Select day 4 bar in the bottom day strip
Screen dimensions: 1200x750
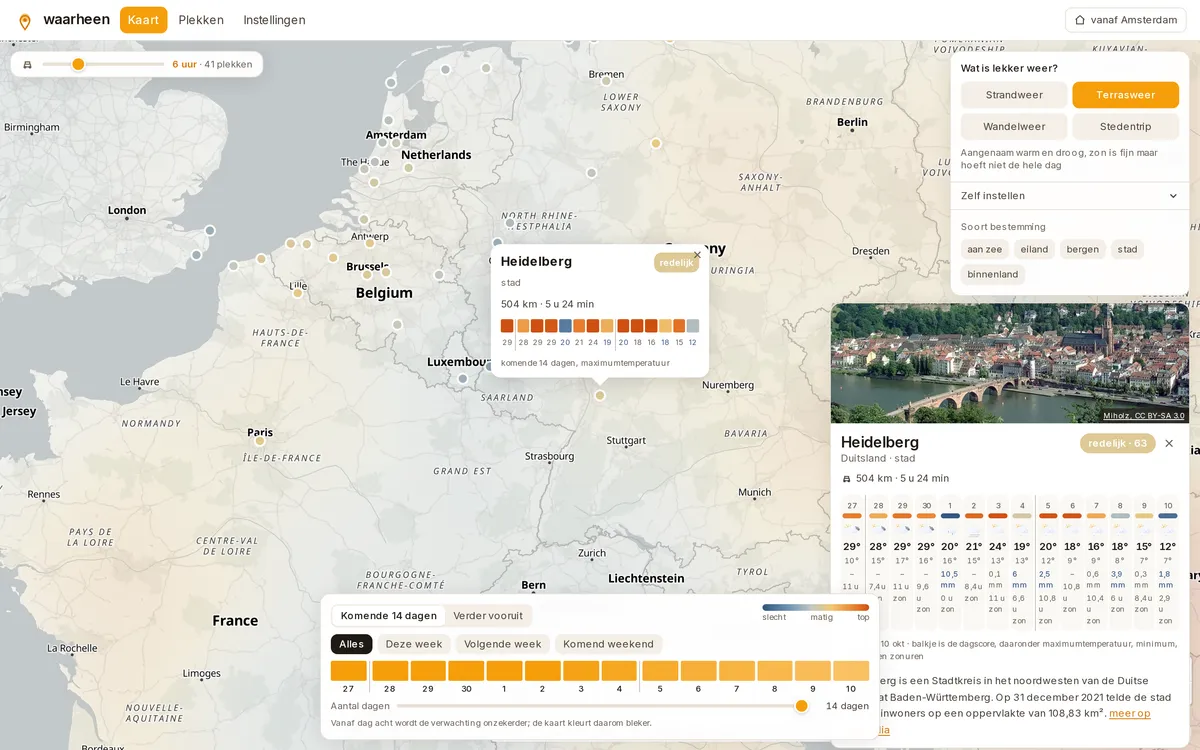pyautogui.click(x=620, y=671)
